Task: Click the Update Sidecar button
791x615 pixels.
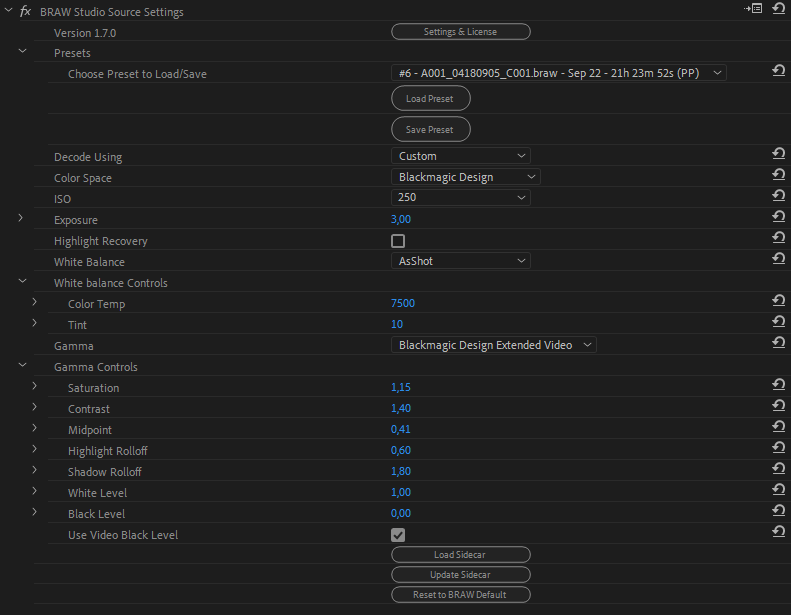Action: point(460,575)
